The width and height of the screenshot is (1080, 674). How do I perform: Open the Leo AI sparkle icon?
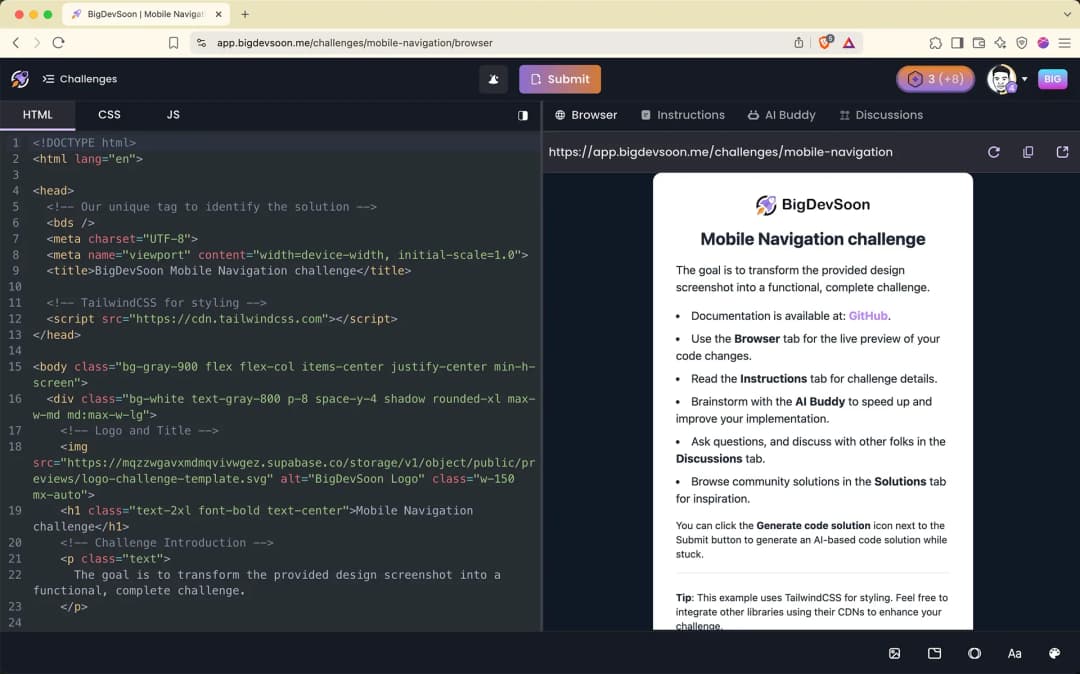1000,43
